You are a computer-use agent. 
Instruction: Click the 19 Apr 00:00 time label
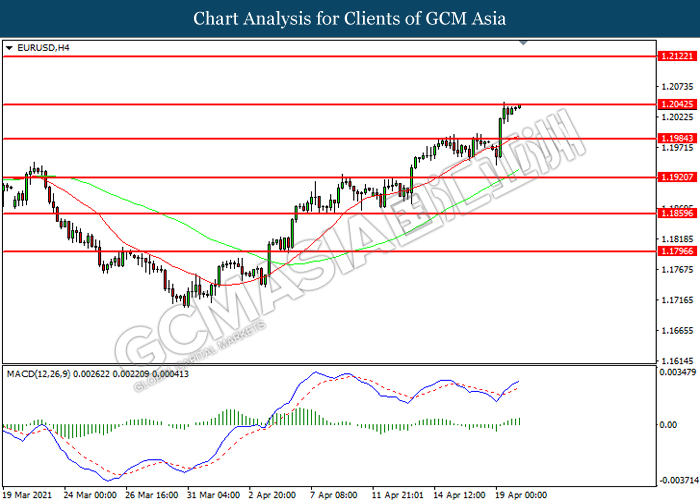pyautogui.click(x=521, y=495)
